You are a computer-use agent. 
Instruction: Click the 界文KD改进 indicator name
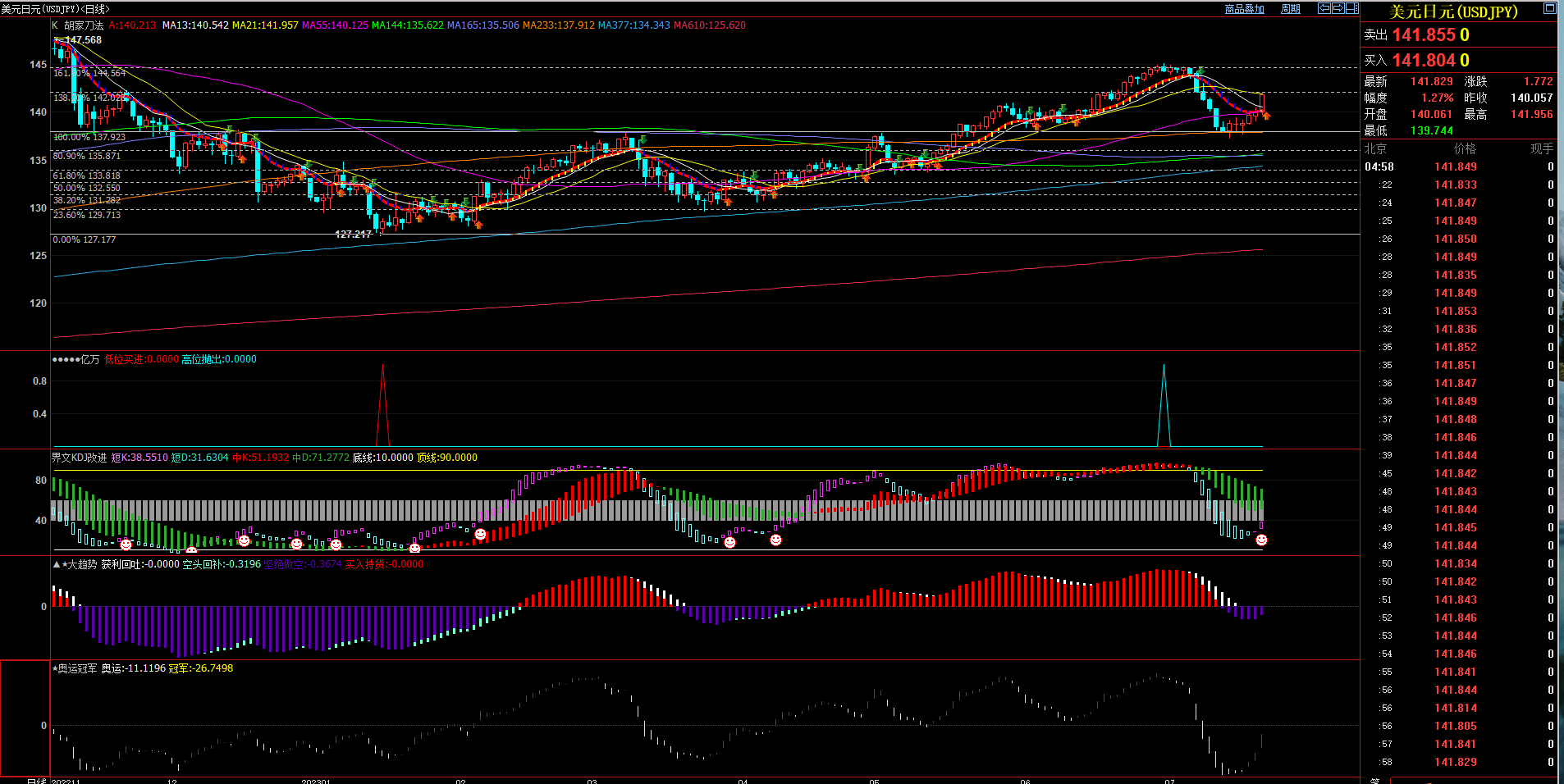[x=79, y=458]
